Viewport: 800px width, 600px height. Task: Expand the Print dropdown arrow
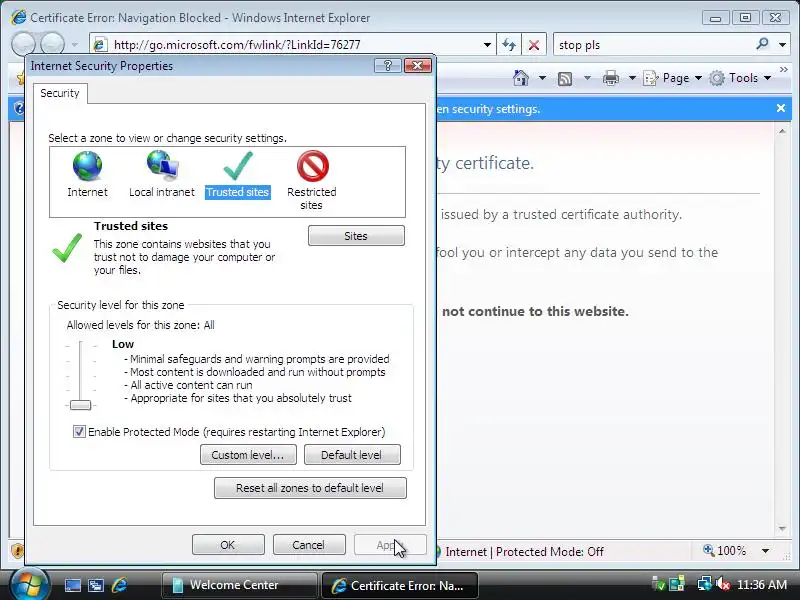632,78
